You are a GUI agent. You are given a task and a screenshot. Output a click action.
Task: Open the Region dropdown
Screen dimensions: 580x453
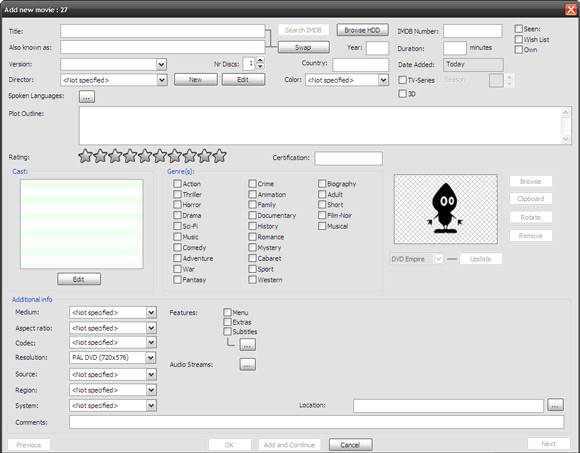151,390
